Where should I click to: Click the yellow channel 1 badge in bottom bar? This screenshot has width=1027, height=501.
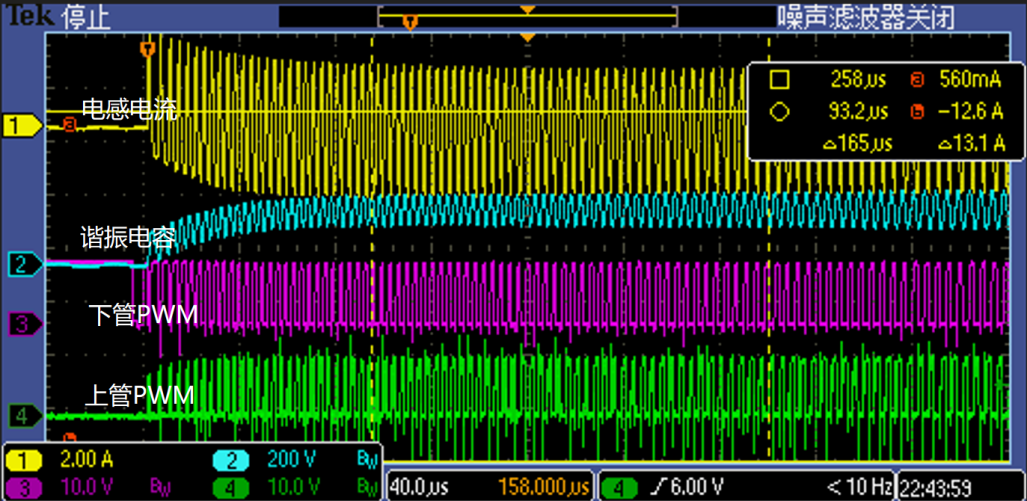pos(24,461)
